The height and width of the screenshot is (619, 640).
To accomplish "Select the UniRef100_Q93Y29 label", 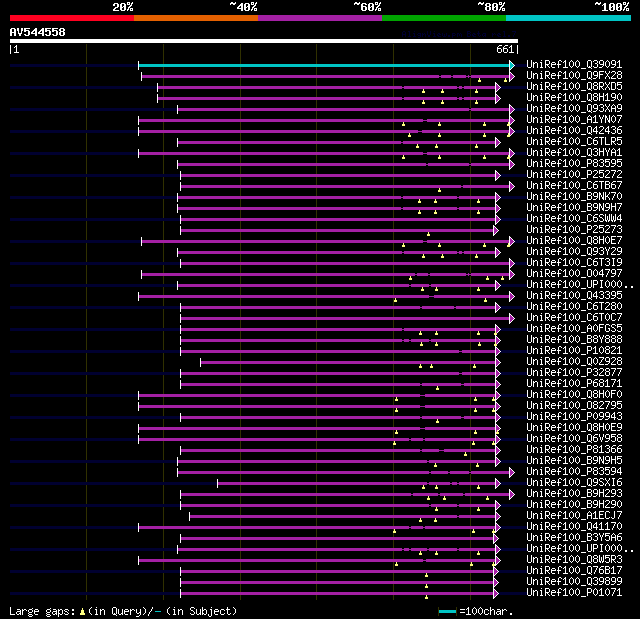I will click(x=574, y=252).
